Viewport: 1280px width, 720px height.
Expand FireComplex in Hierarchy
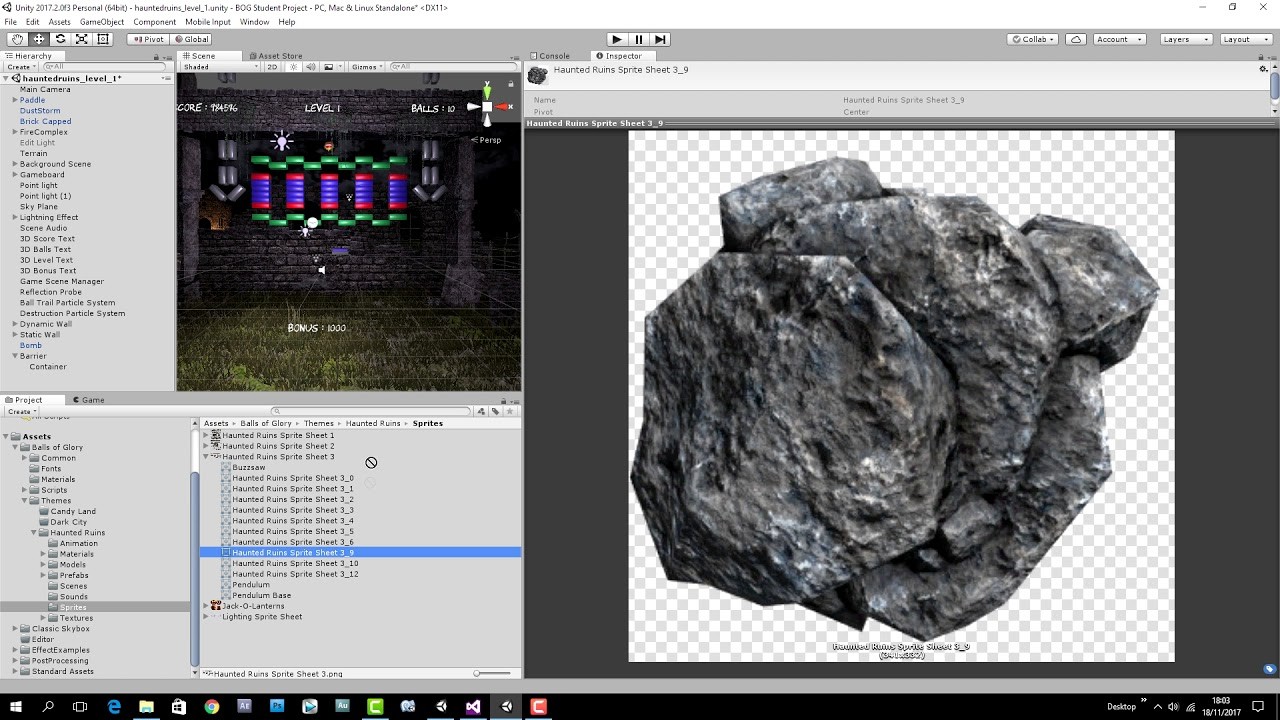15,132
